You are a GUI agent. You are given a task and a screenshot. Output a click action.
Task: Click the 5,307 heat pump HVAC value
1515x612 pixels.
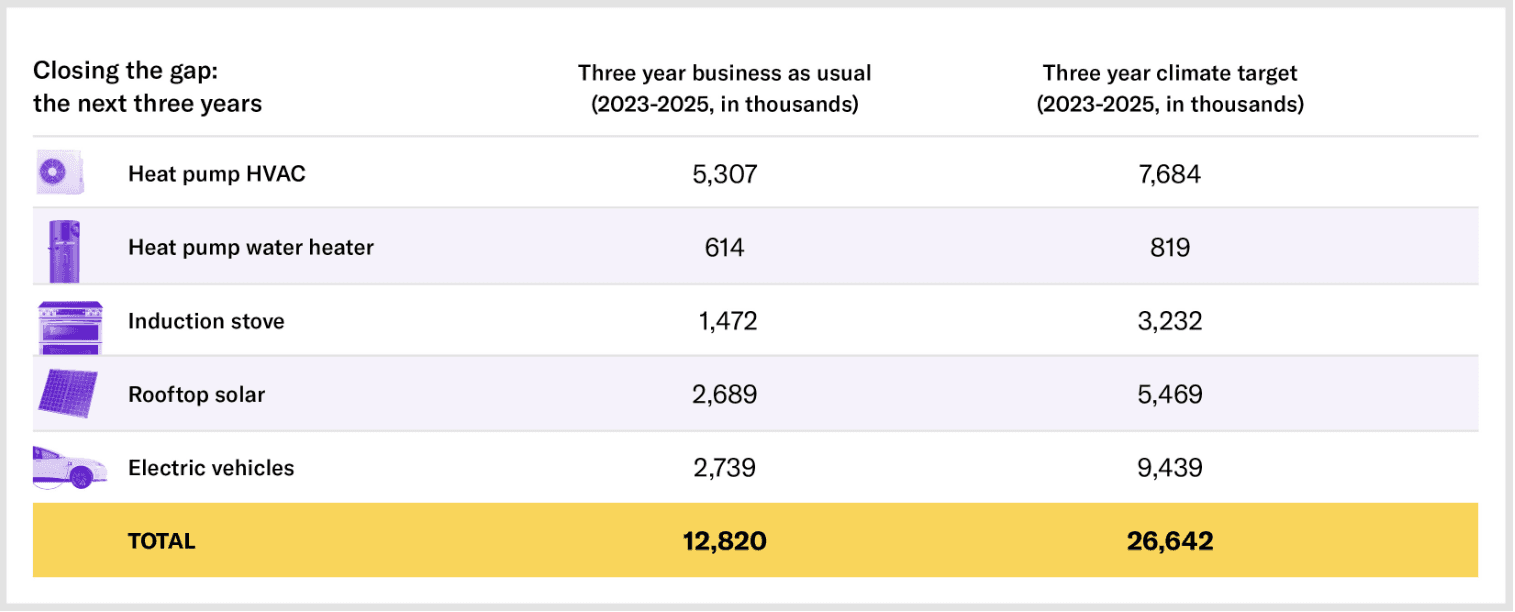725,174
